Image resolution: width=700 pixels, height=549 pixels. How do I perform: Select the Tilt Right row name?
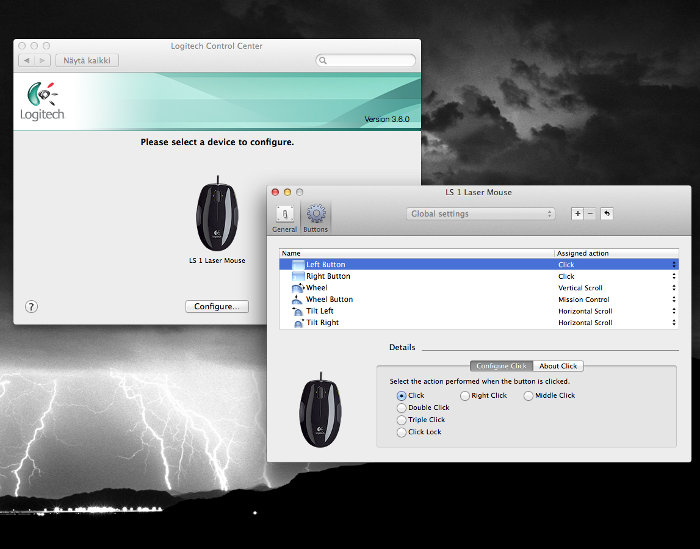322,323
